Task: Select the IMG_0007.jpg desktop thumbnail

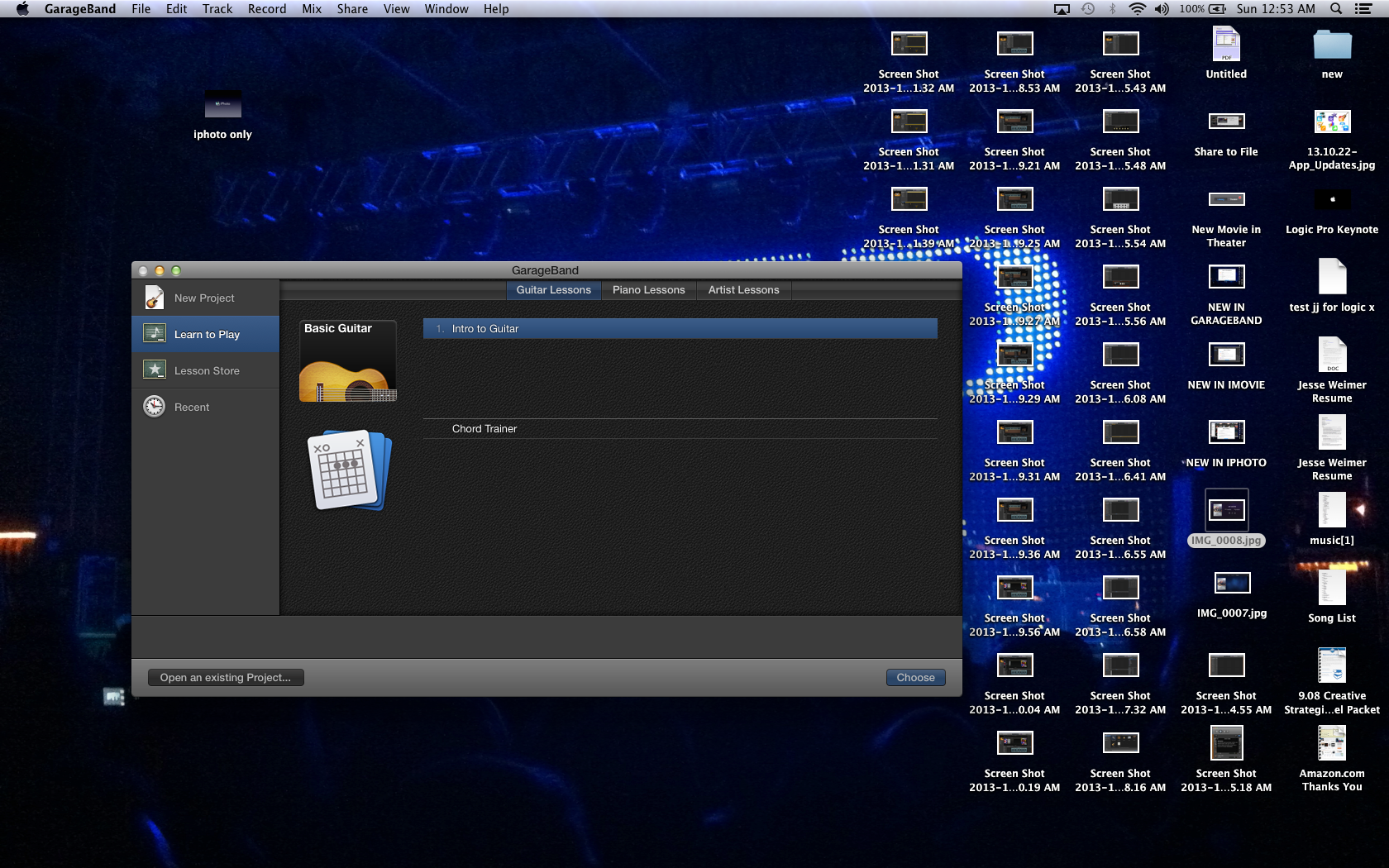Action: (x=1232, y=584)
